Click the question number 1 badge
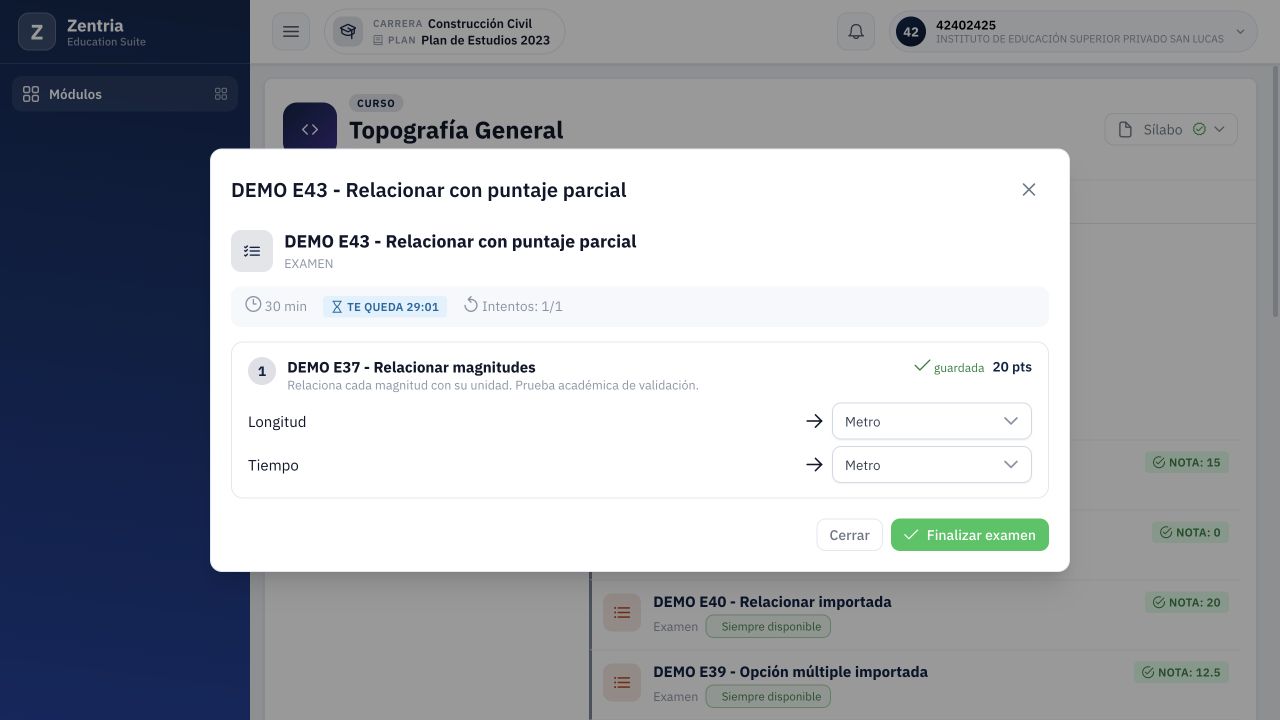Viewport: 1280px width, 720px height. 262,372
